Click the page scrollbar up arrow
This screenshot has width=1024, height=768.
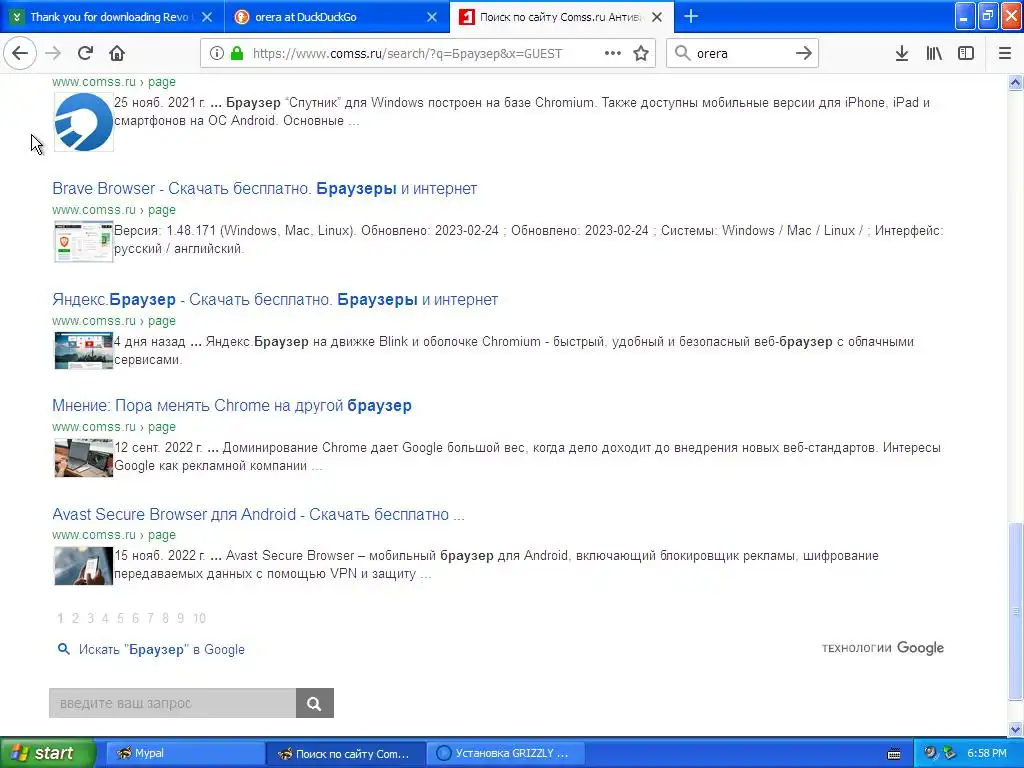(1016, 82)
